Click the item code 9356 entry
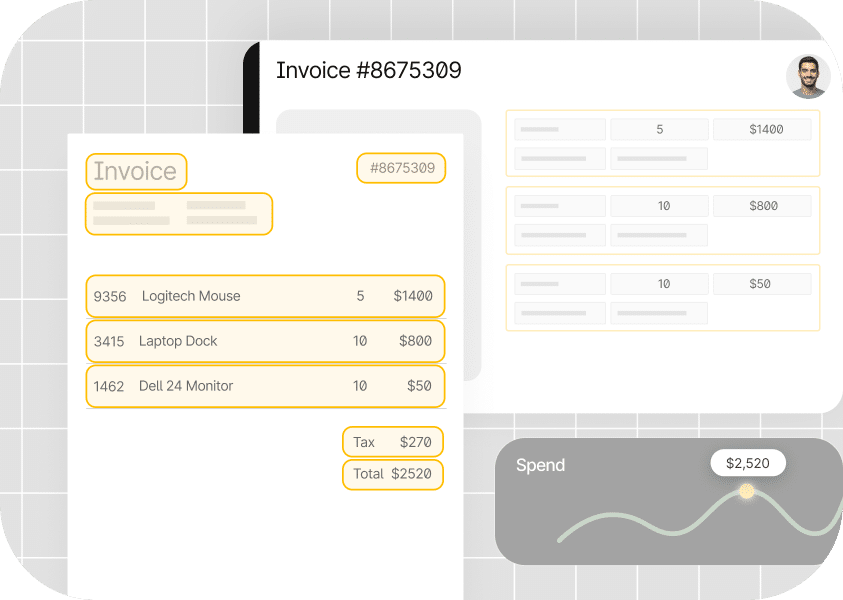 pyautogui.click(x=108, y=296)
